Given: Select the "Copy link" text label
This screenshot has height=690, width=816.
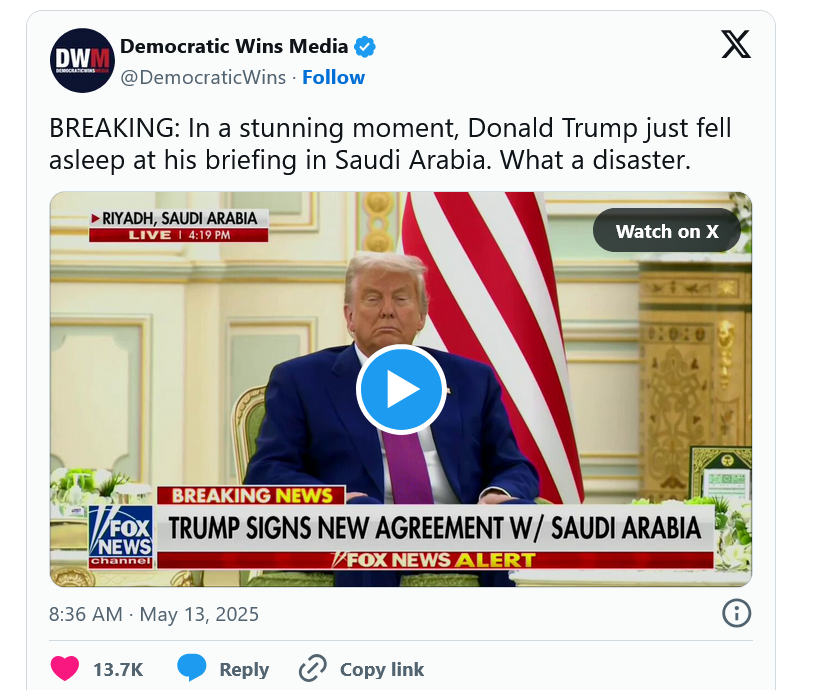Looking at the screenshot, I should pos(382,669).
